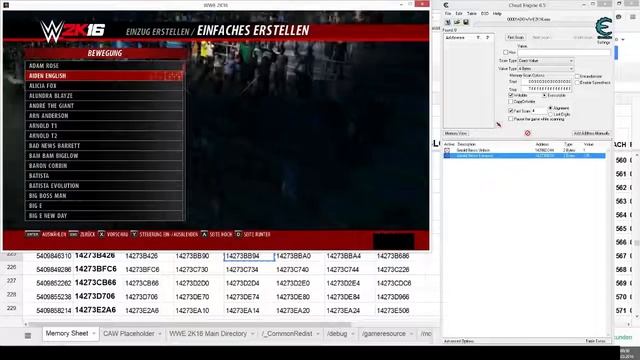Open the /debug tab dropdown arrow

(x=353, y=334)
